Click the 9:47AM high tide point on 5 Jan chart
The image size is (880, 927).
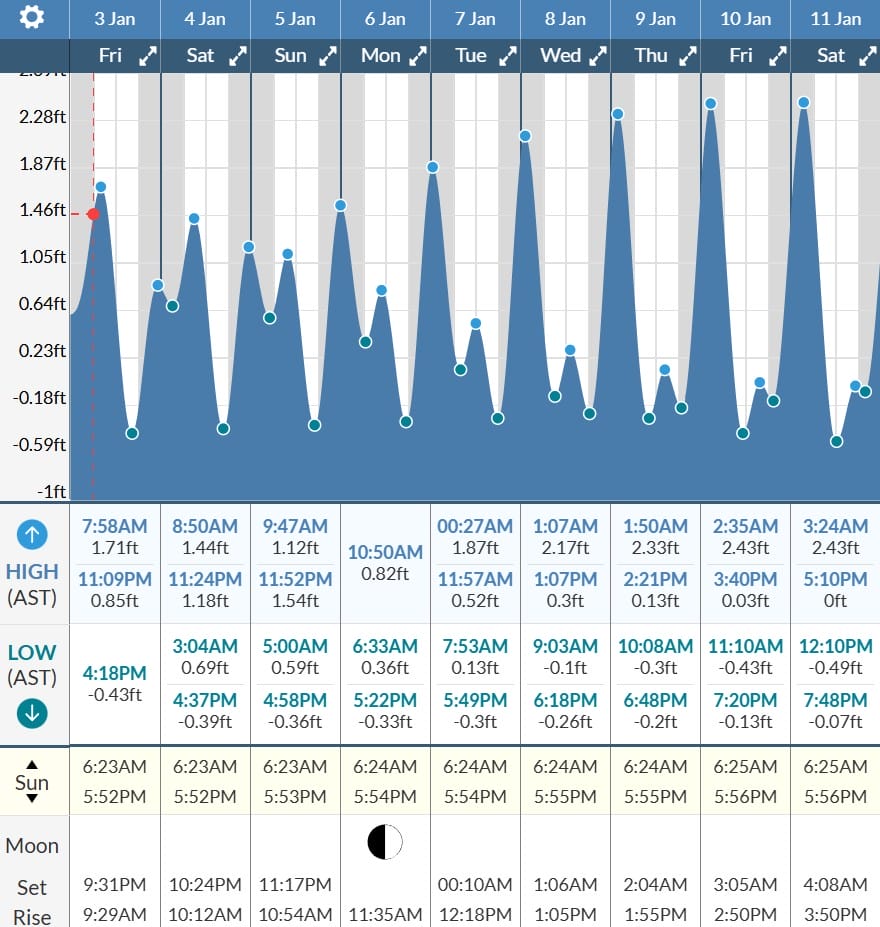[287, 254]
